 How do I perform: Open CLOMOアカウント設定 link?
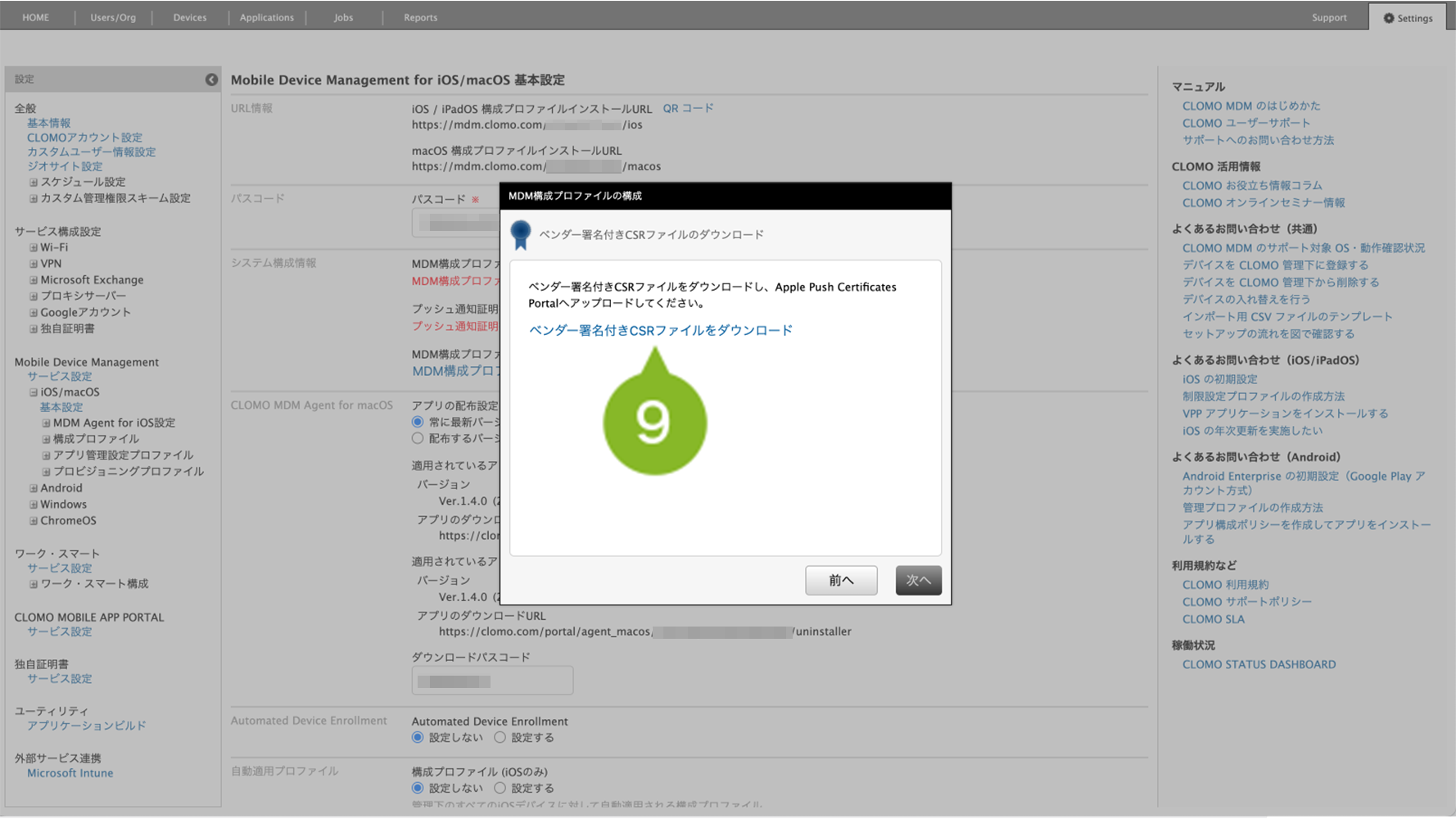(x=85, y=138)
